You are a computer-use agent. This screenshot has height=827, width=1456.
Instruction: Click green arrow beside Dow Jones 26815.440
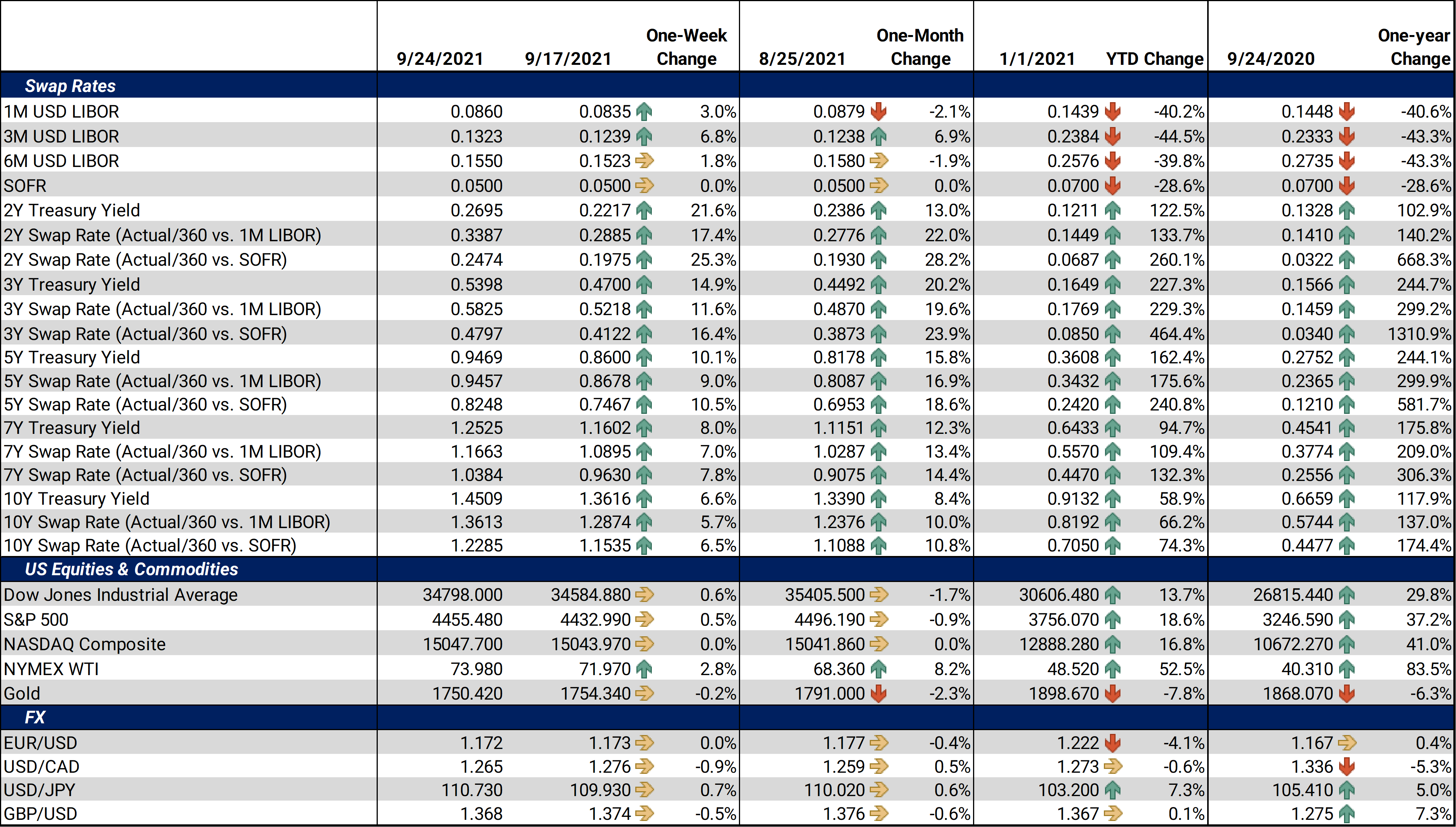click(x=1346, y=595)
